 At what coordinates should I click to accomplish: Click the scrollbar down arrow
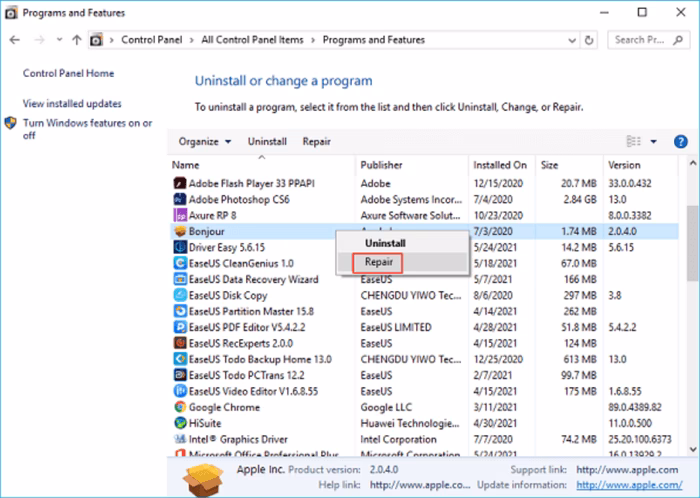693,449
